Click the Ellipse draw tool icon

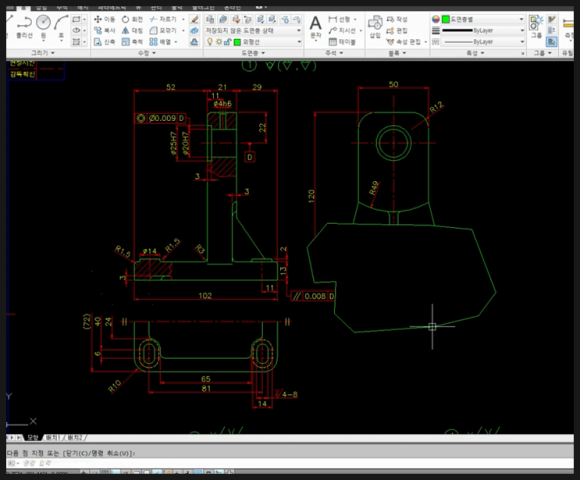click(x=76, y=30)
